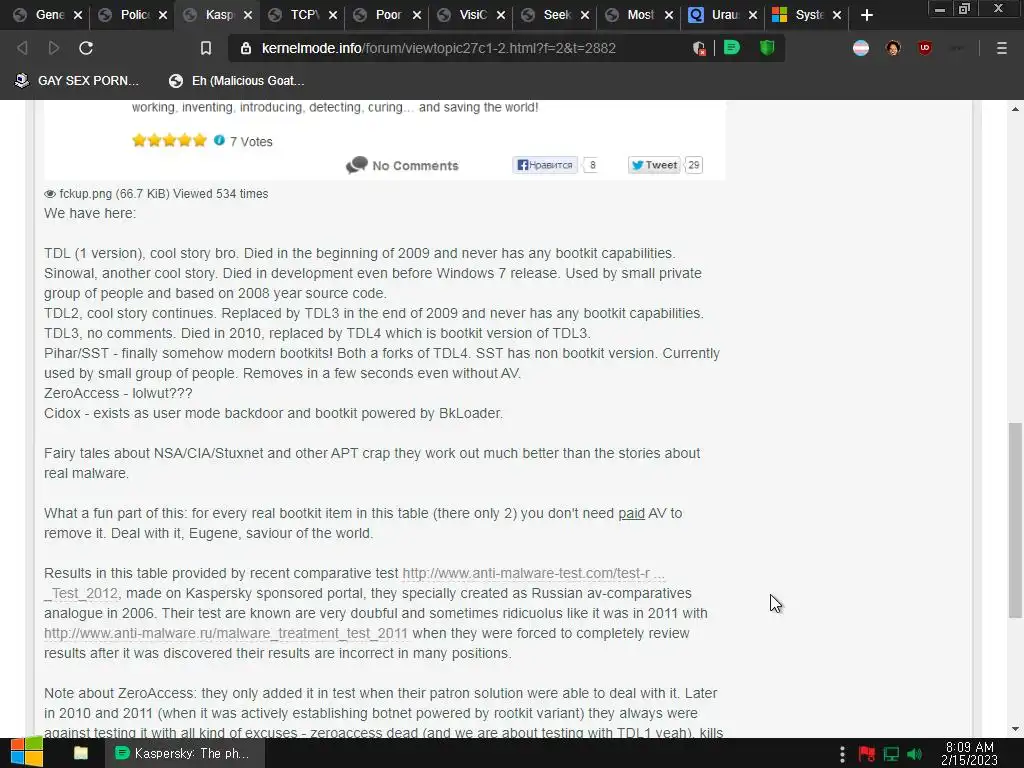This screenshot has height=768, width=1024.
Task: Click the Kaspersky taskbar window button
Action: [184, 753]
